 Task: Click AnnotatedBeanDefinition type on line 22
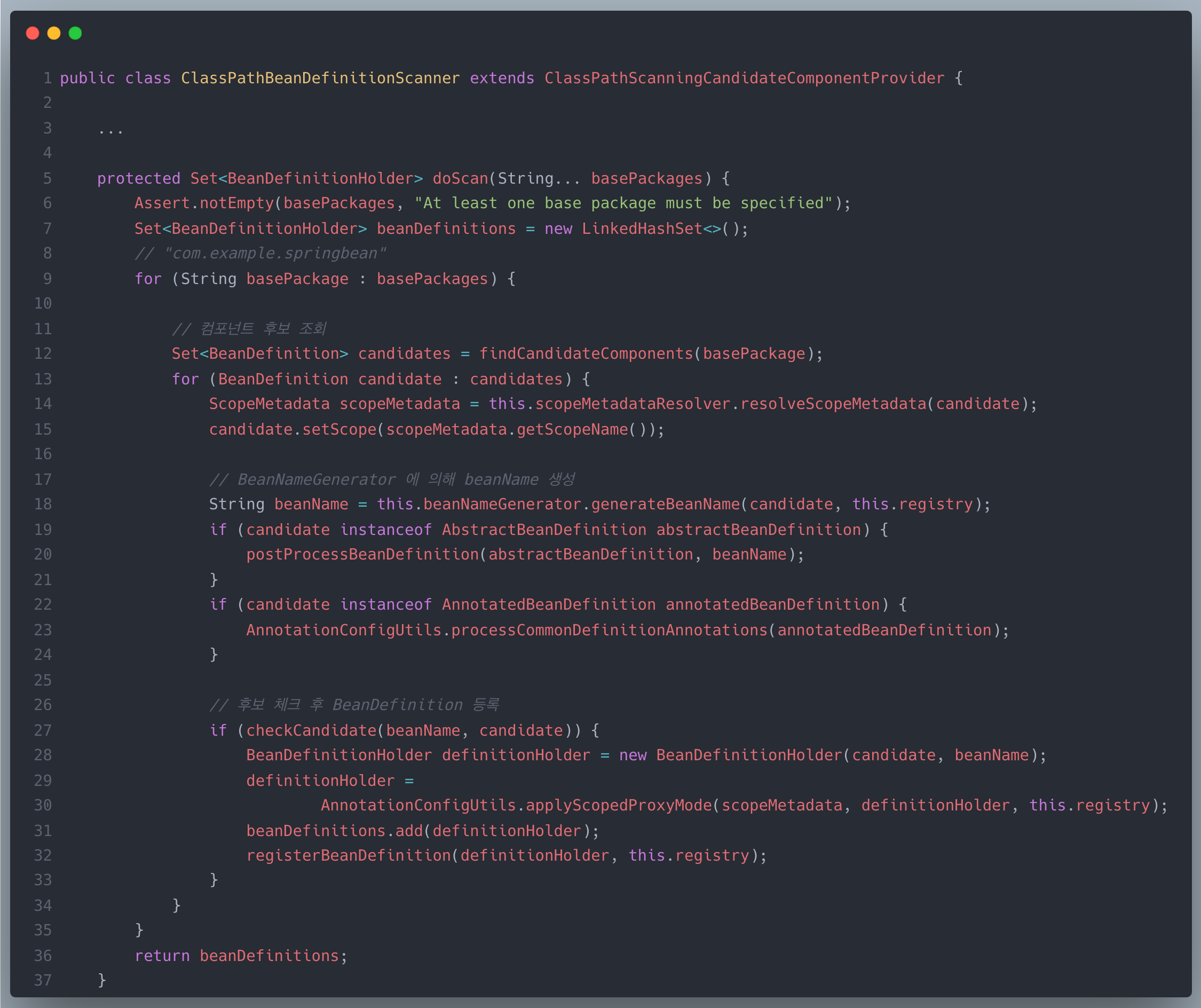coord(549,605)
